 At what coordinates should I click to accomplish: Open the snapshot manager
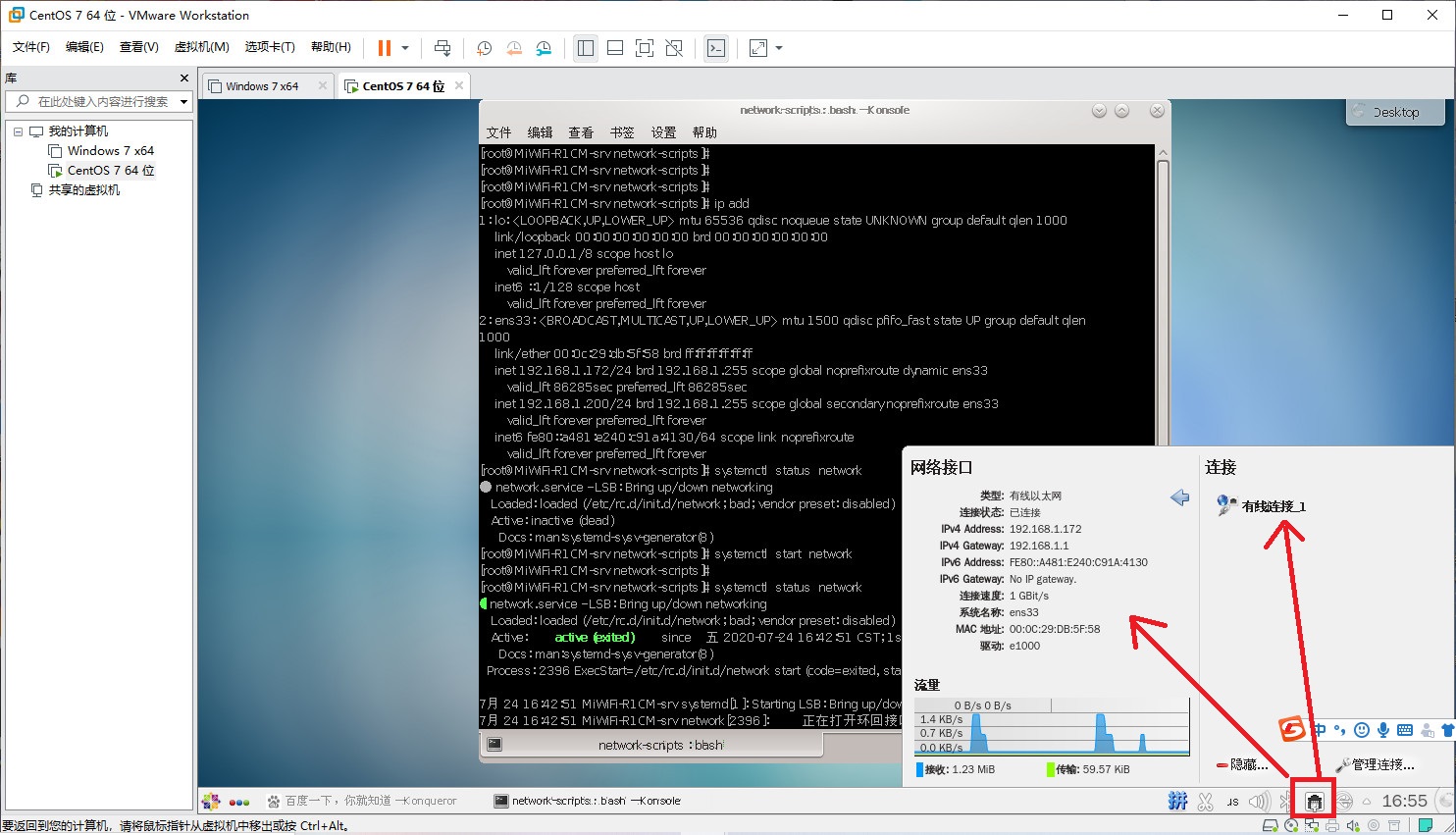tap(544, 48)
